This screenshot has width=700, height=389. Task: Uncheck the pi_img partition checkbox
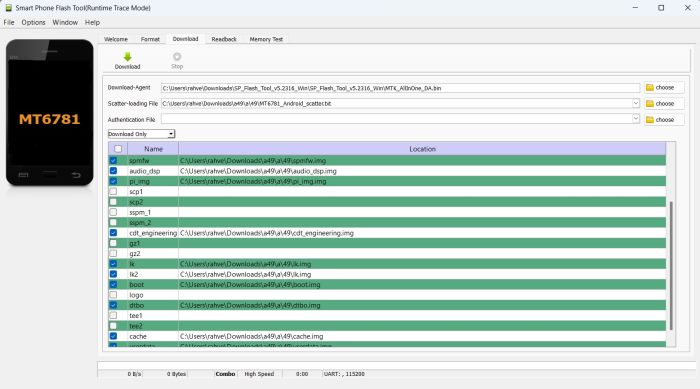tap(113, 181)
